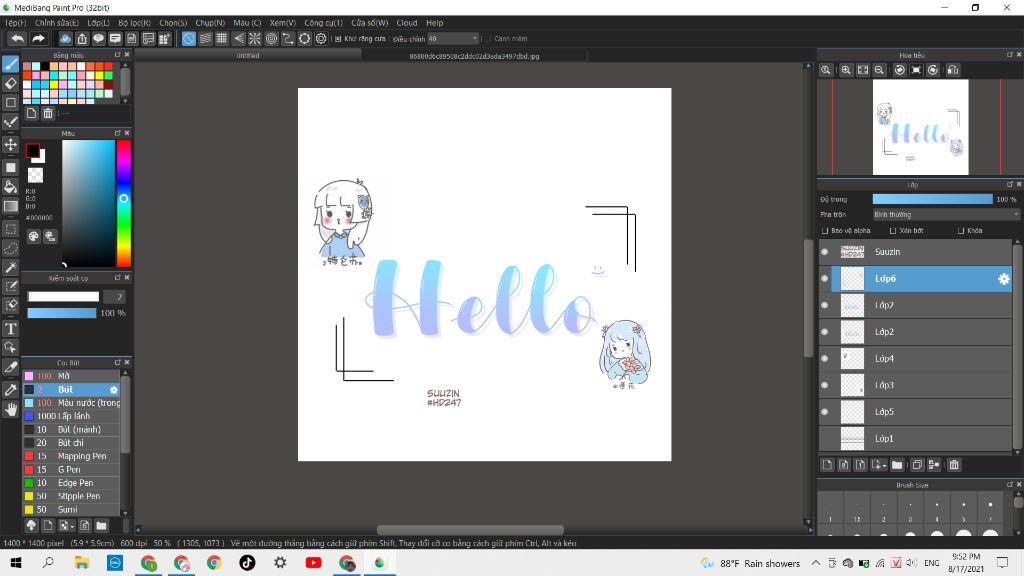The image size is (1024, 576).
Task: Click the navigator preview thumbnail
Action: [921, 127]
